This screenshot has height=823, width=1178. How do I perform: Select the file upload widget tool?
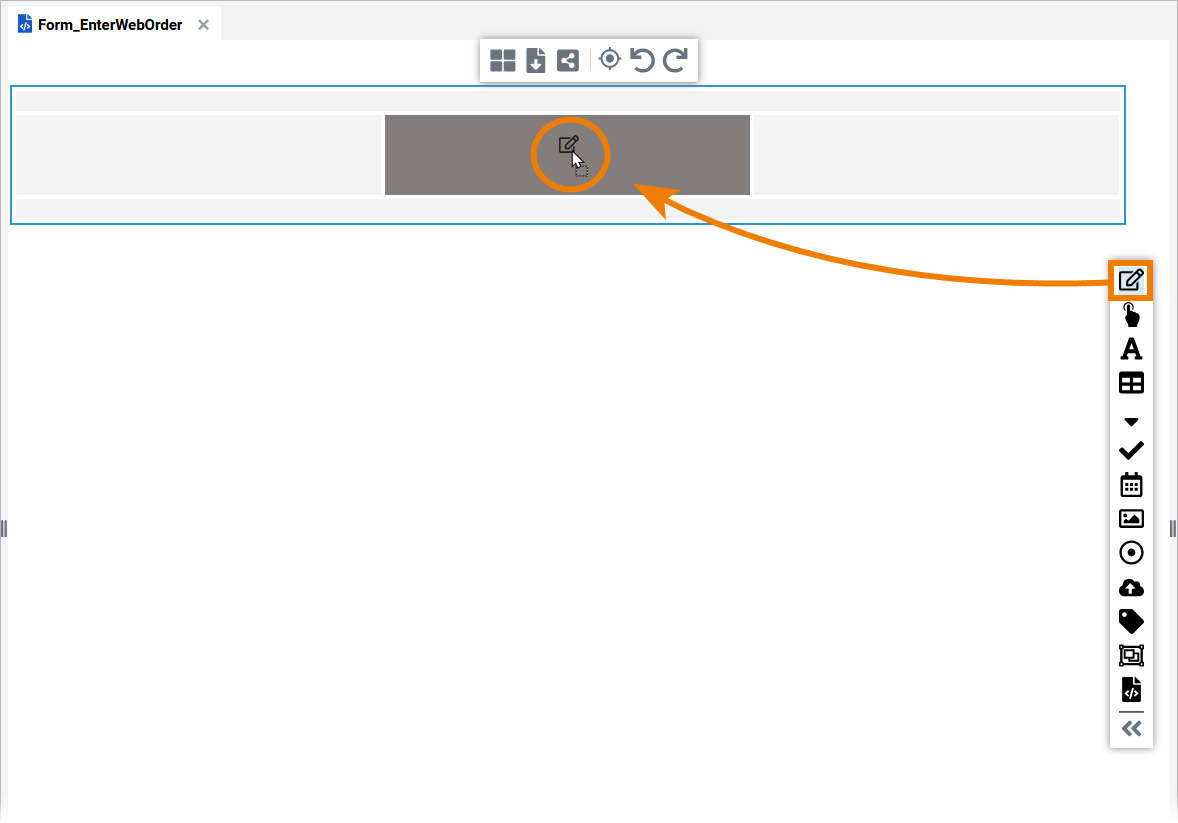click(x=1131, y=587)
